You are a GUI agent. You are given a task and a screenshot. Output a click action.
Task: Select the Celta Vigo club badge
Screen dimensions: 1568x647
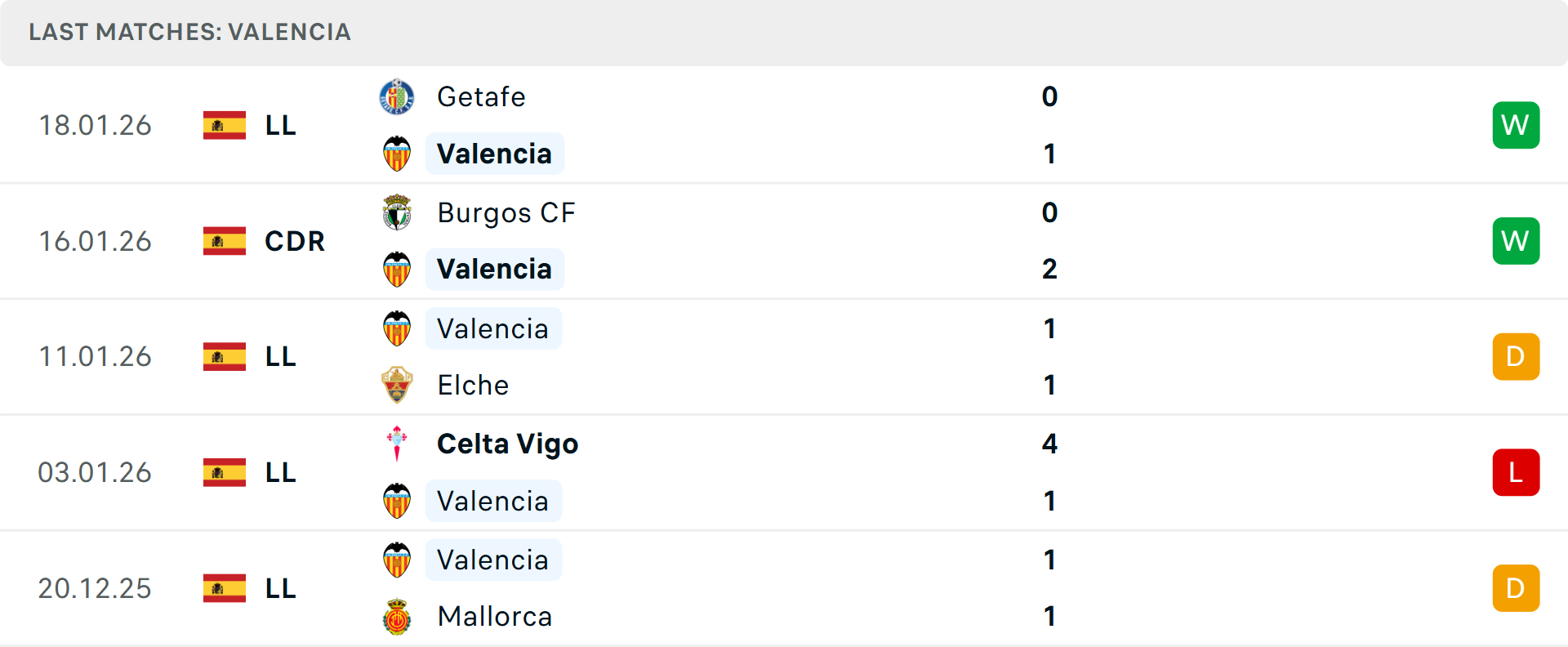click(398, 444)
